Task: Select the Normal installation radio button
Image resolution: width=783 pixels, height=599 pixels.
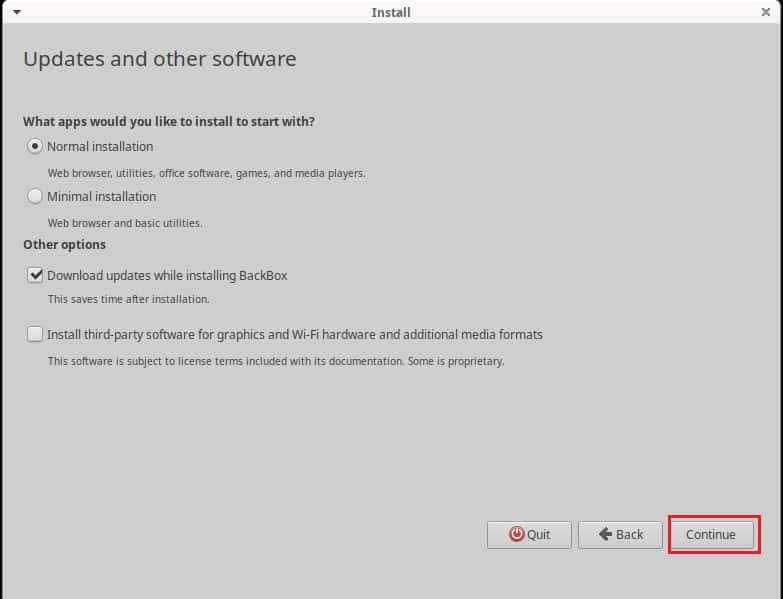Action: 34,147
